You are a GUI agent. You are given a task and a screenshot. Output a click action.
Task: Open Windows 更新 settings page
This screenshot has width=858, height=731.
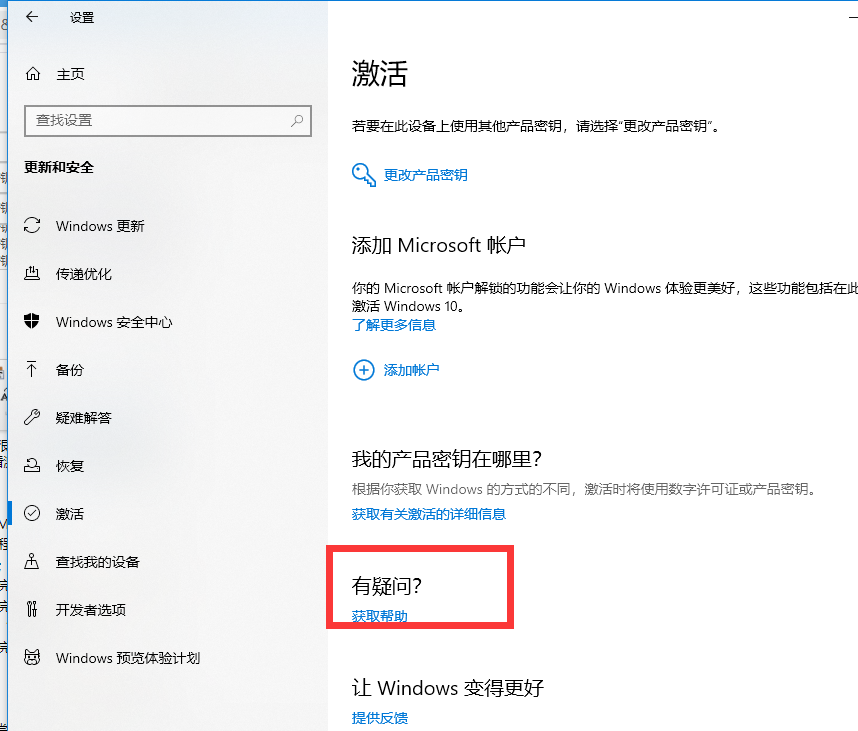point(100,226)
